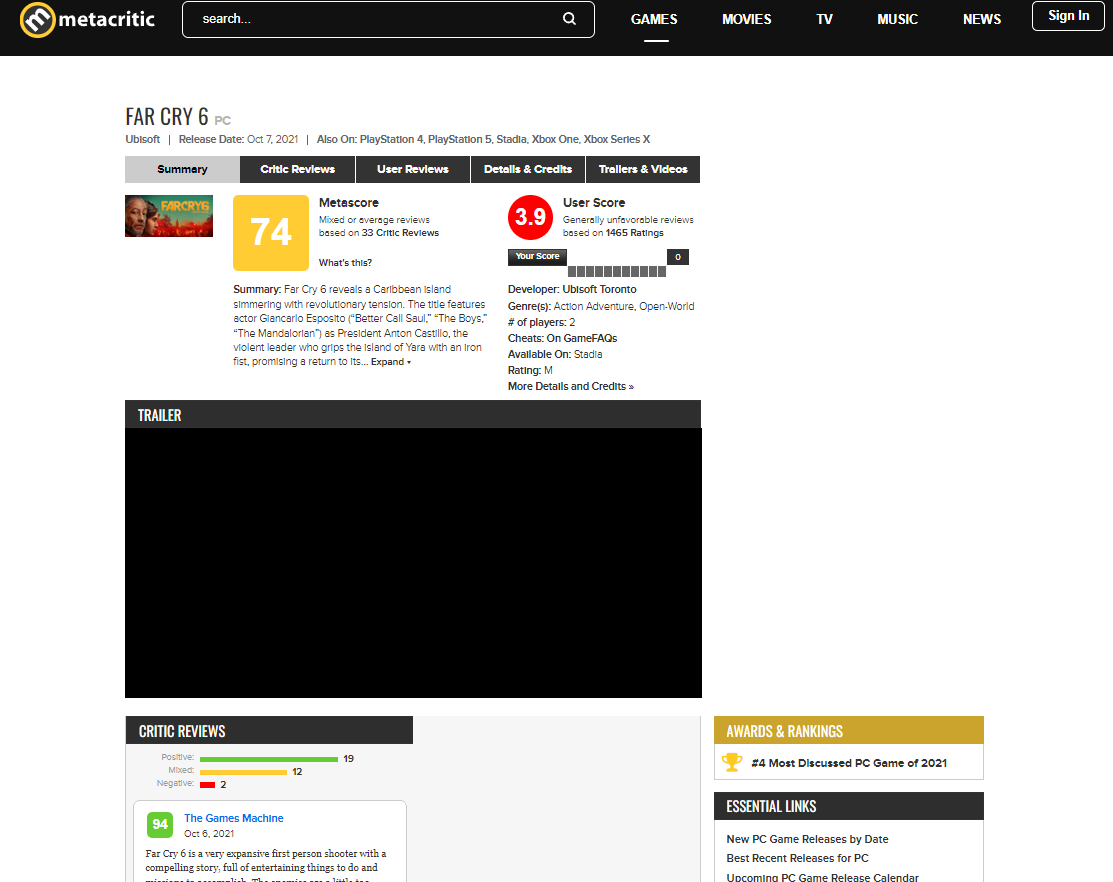Open the TV navigation menu
The image size is (1113, 882).
tap(824, 19)
